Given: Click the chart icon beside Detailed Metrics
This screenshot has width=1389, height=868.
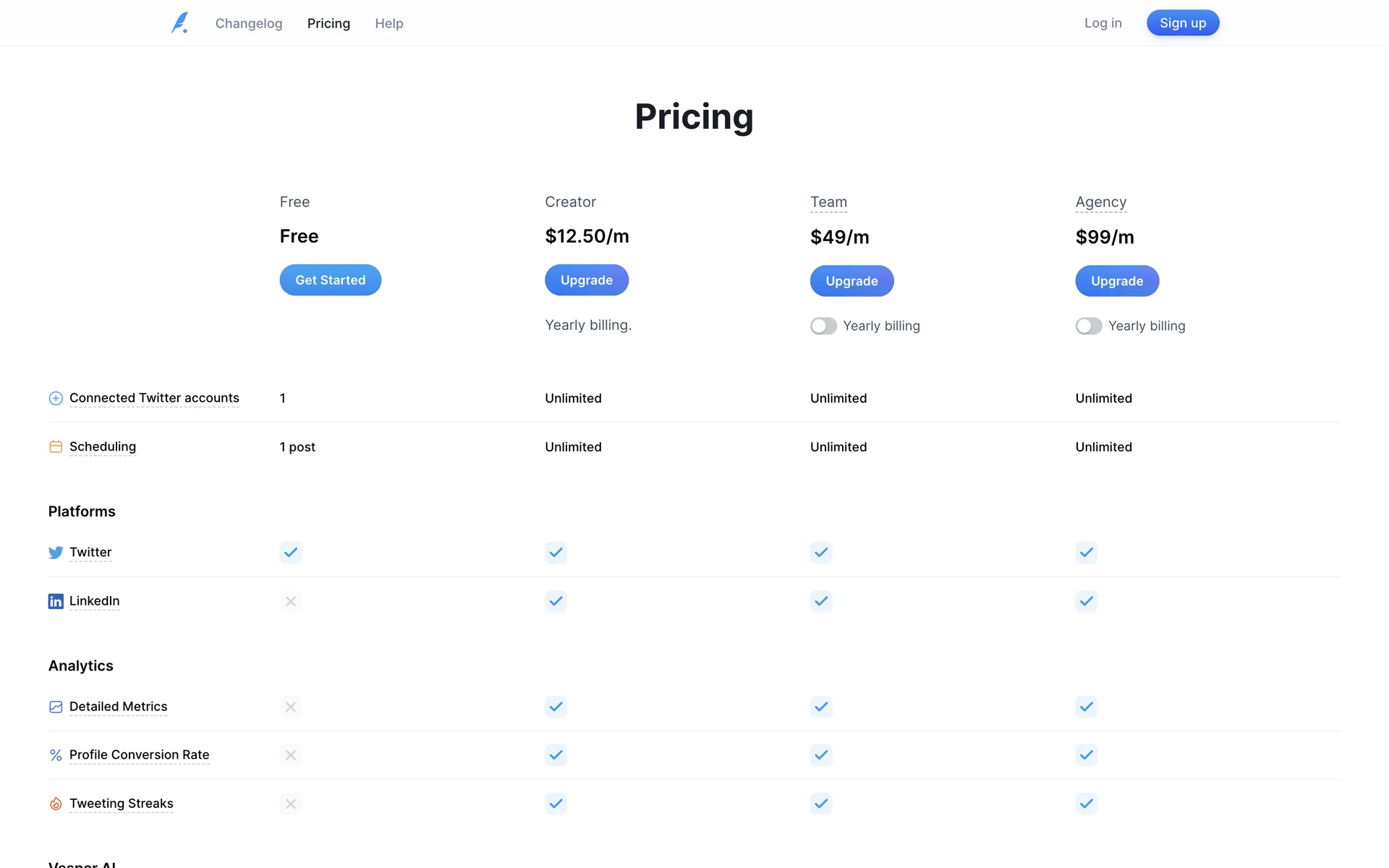Looking at the screenshot, I should click(x=56, y=707).
